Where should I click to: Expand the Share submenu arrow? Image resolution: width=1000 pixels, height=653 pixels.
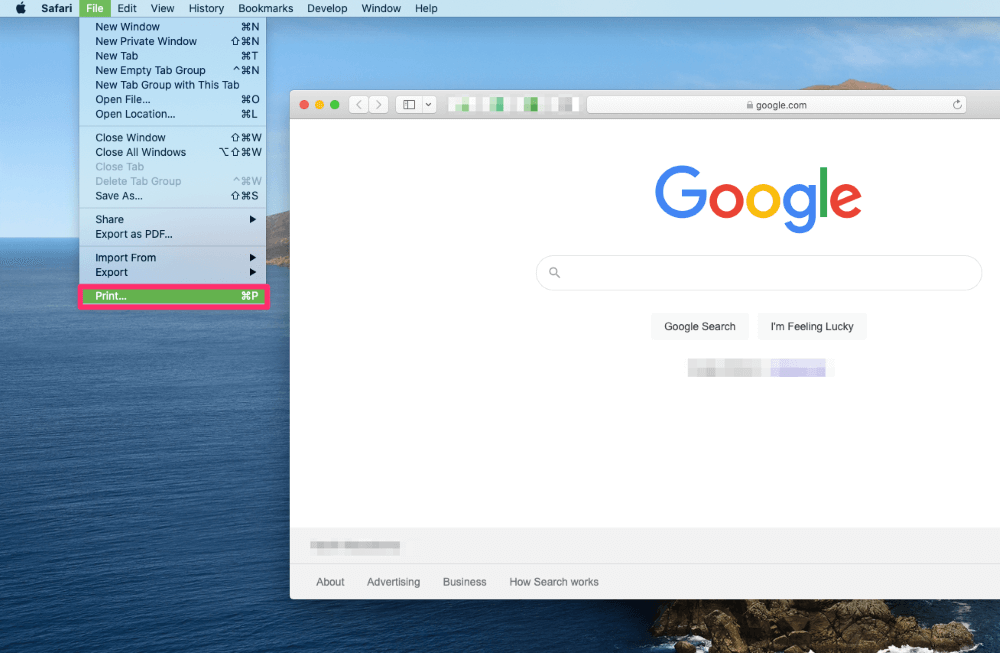[253, 219]
